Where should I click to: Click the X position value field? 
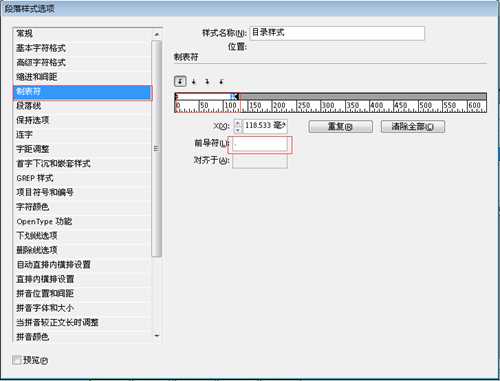click(265, 126)
